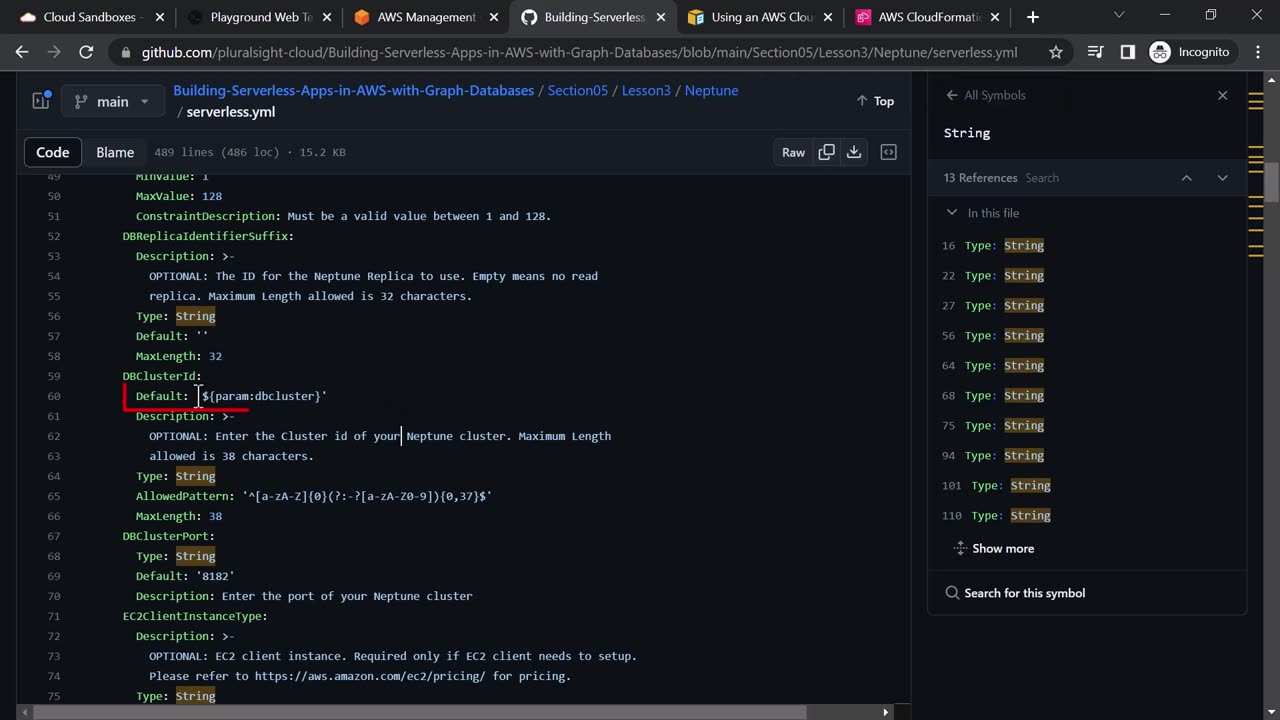The height and width of the screenshot is (720, 1280).
Task: Bookmark this page with star icon
Action: pos(1056,52)
